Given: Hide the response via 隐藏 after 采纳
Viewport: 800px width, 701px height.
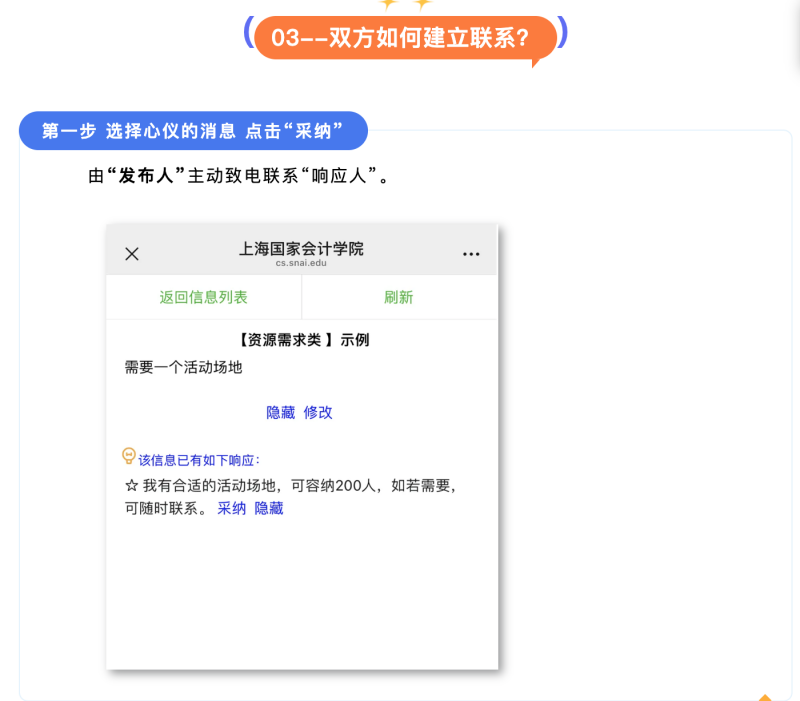Looking at the screenshot, I should (x=269, y=508).
